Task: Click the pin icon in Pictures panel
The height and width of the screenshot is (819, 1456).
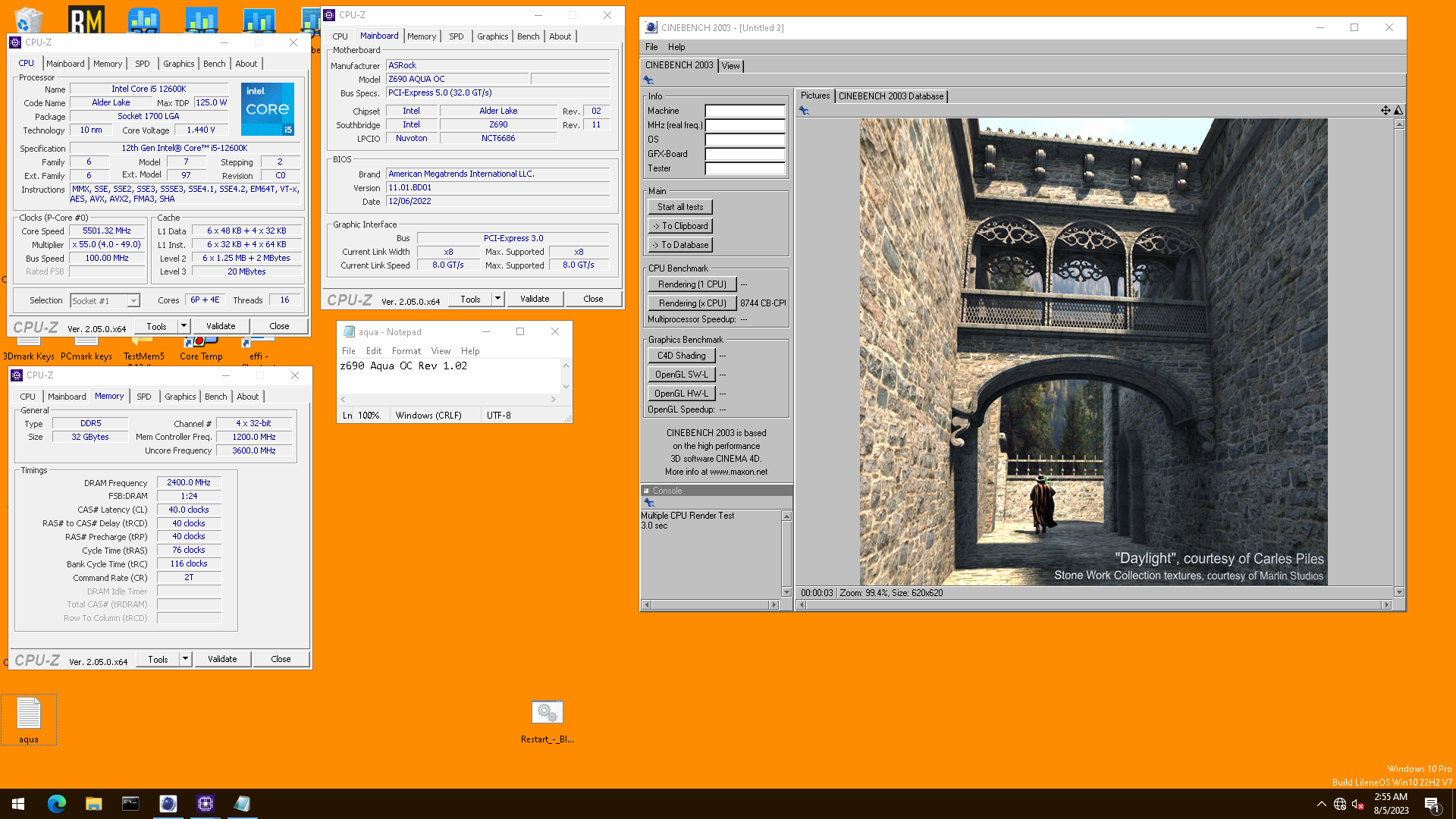Action: (x=804, y=111)
